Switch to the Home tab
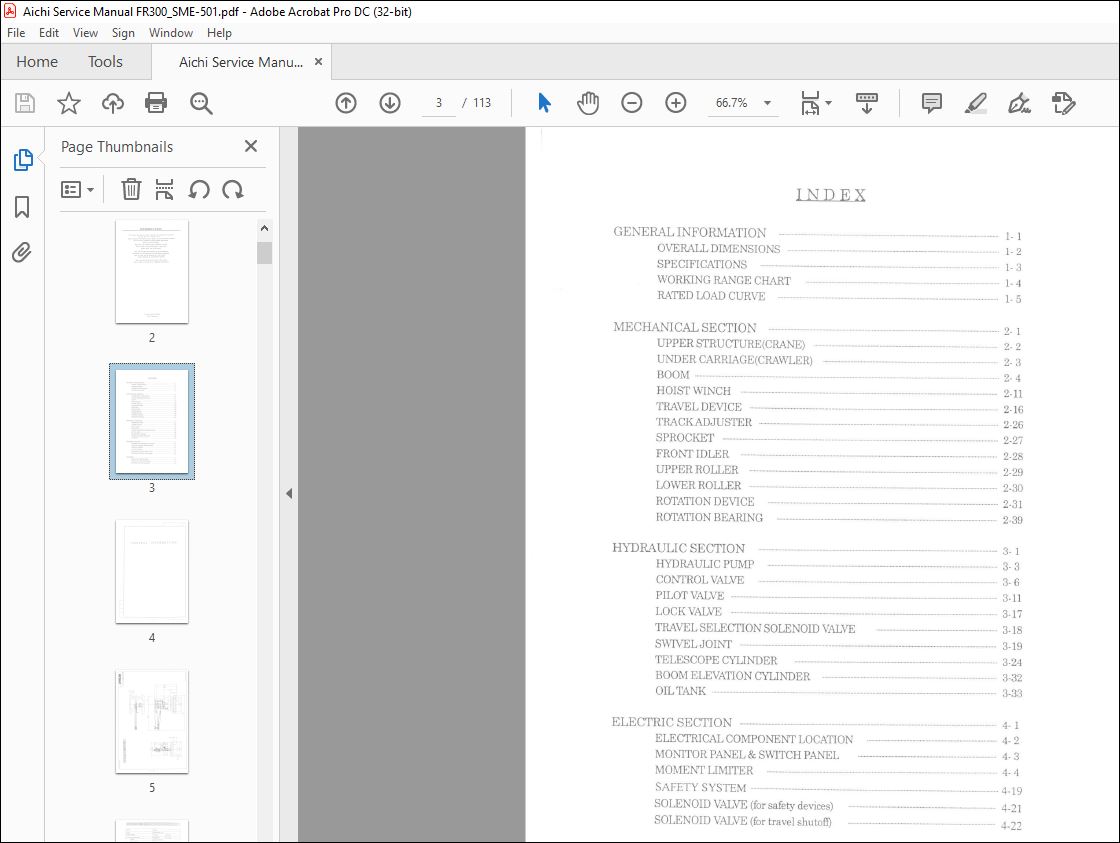The height and width of the screenshot is (843, 1120). pos(37,62)
